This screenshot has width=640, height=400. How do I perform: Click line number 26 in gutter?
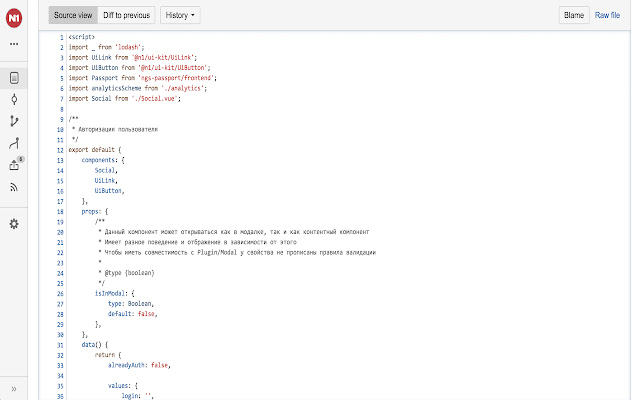pos(60,293)
